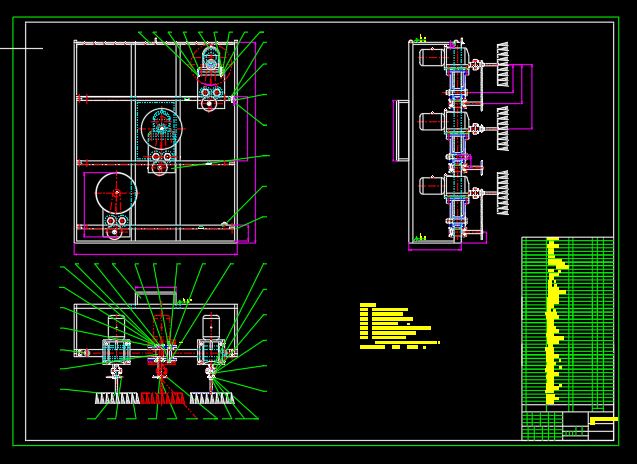Click the title block in the drawing's bottom-right corner
637x464 pixels.
pos(568,425)
